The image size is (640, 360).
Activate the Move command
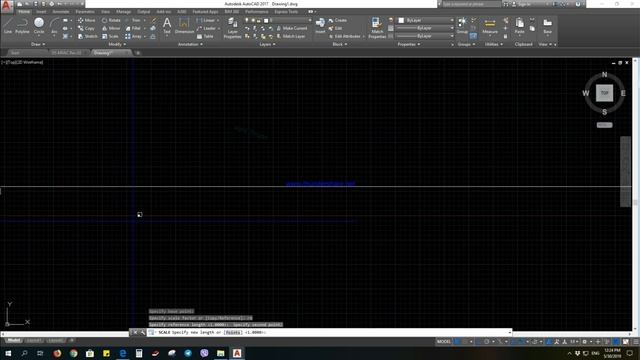coord(87,20)
